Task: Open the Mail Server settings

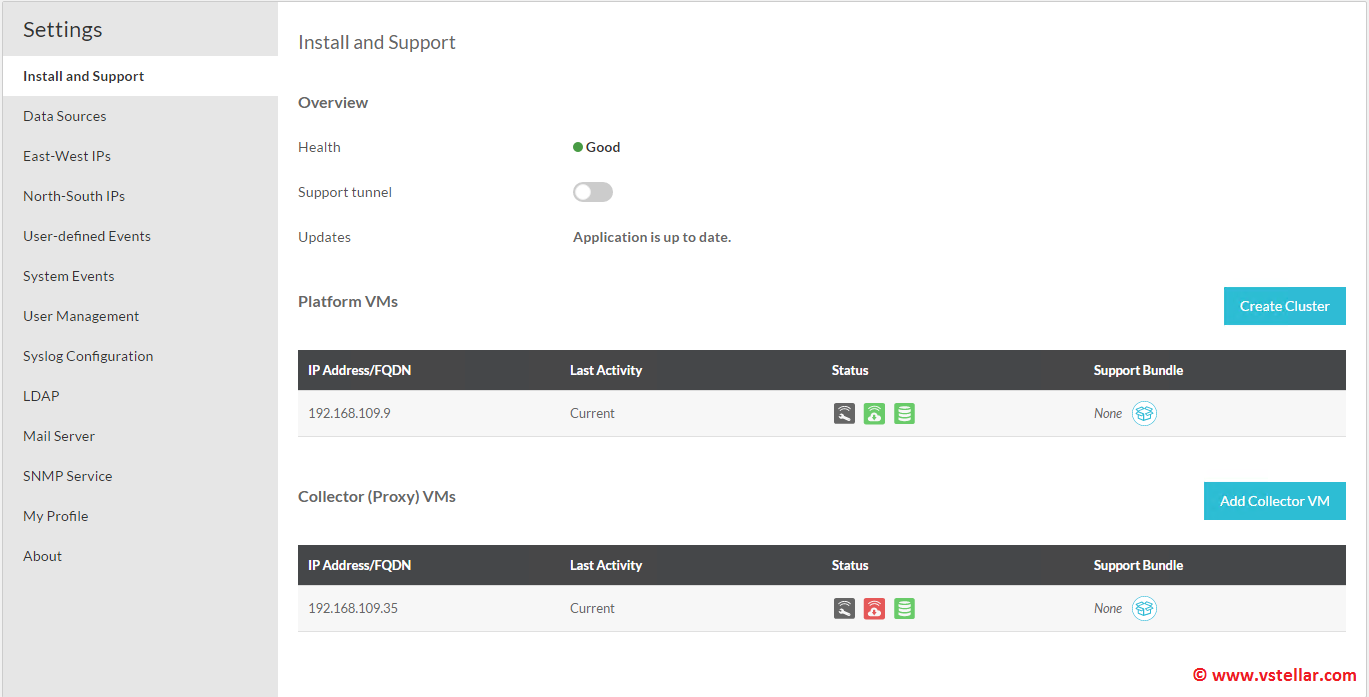Action: pyautogui.click(x=59, y=436)
